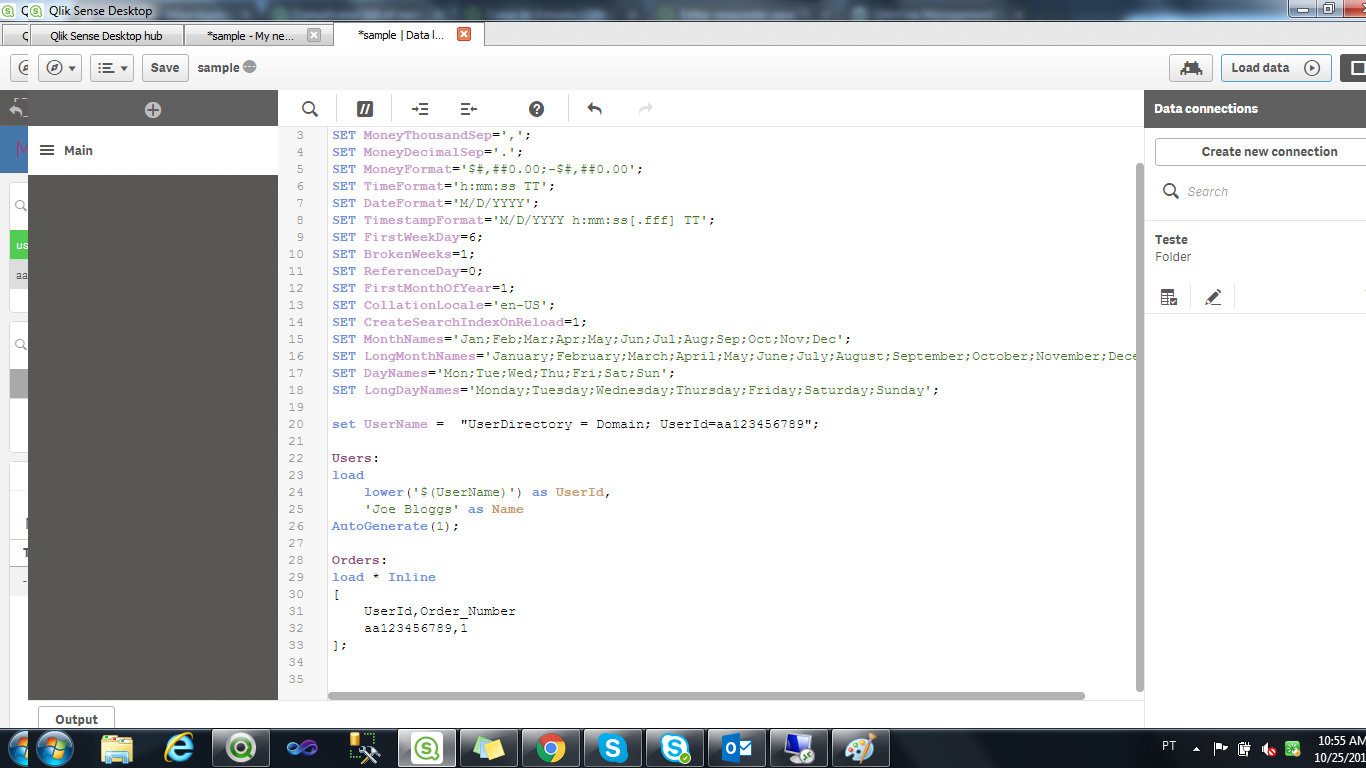Click the volume icon in system tray
Viewport: 1366px width, 768px height.
tap(1269, 748)
